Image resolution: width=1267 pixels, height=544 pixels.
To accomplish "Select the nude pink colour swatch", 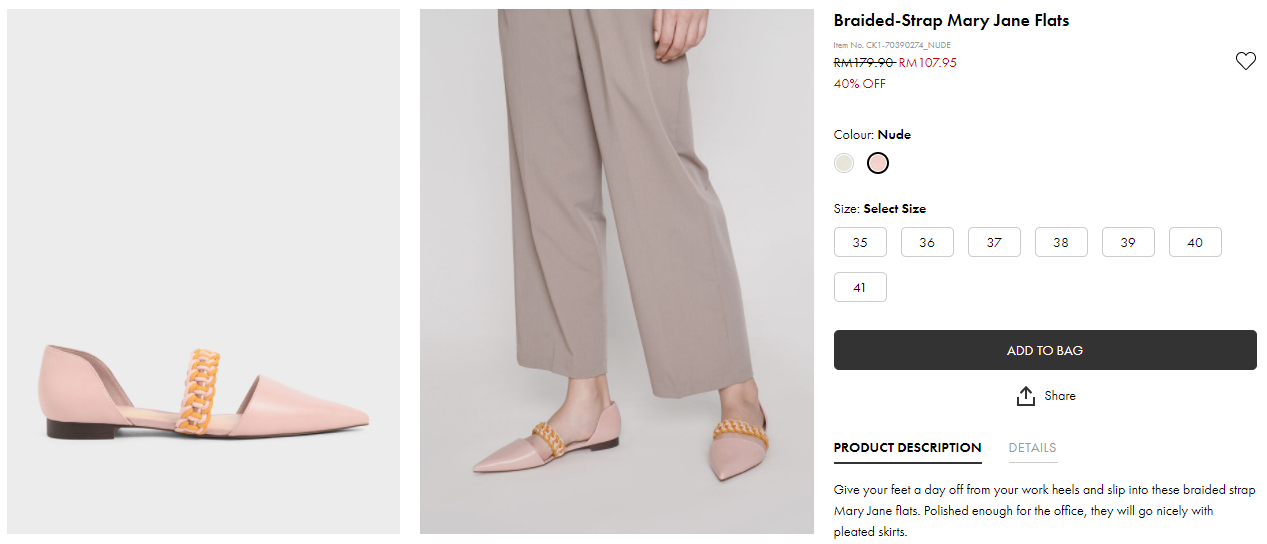I will pos(877,163).
